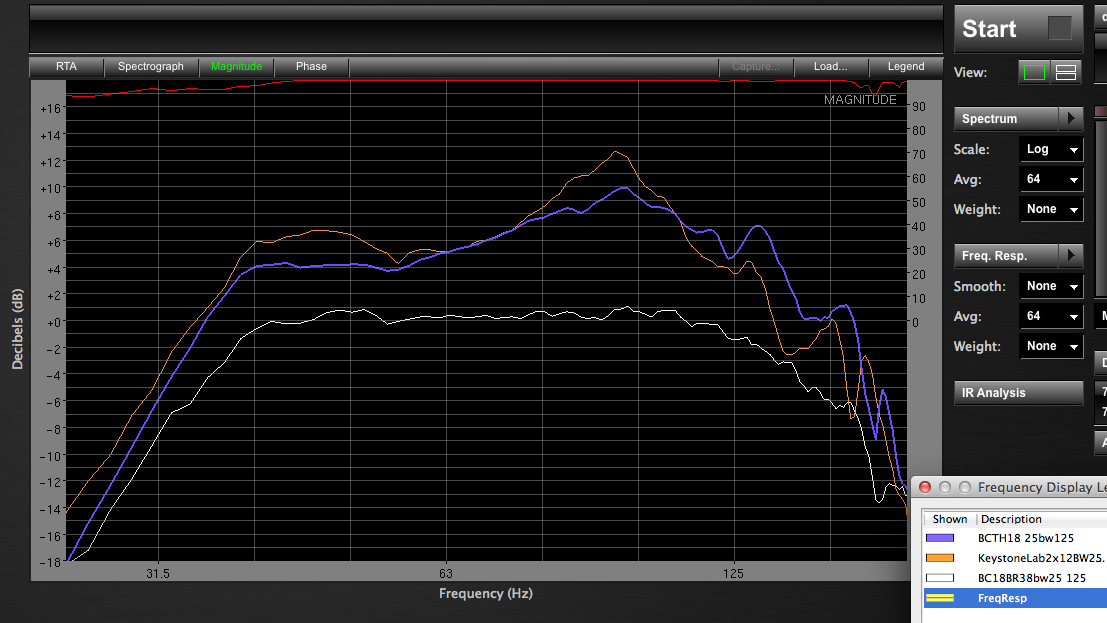
Task: Click the 31.5 frequency axis label
Action: coord(157,574)
